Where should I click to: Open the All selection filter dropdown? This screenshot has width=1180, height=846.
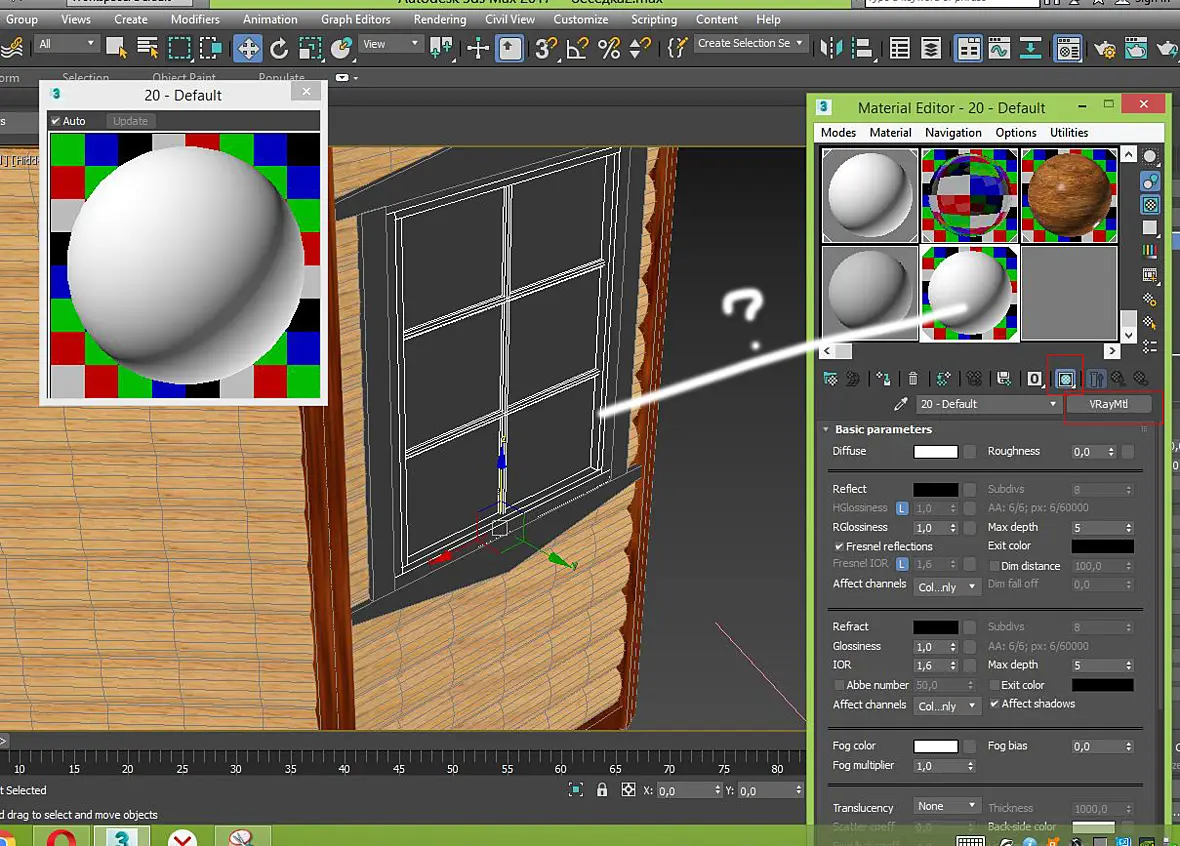pyautogui.click(x=67, y=44)
